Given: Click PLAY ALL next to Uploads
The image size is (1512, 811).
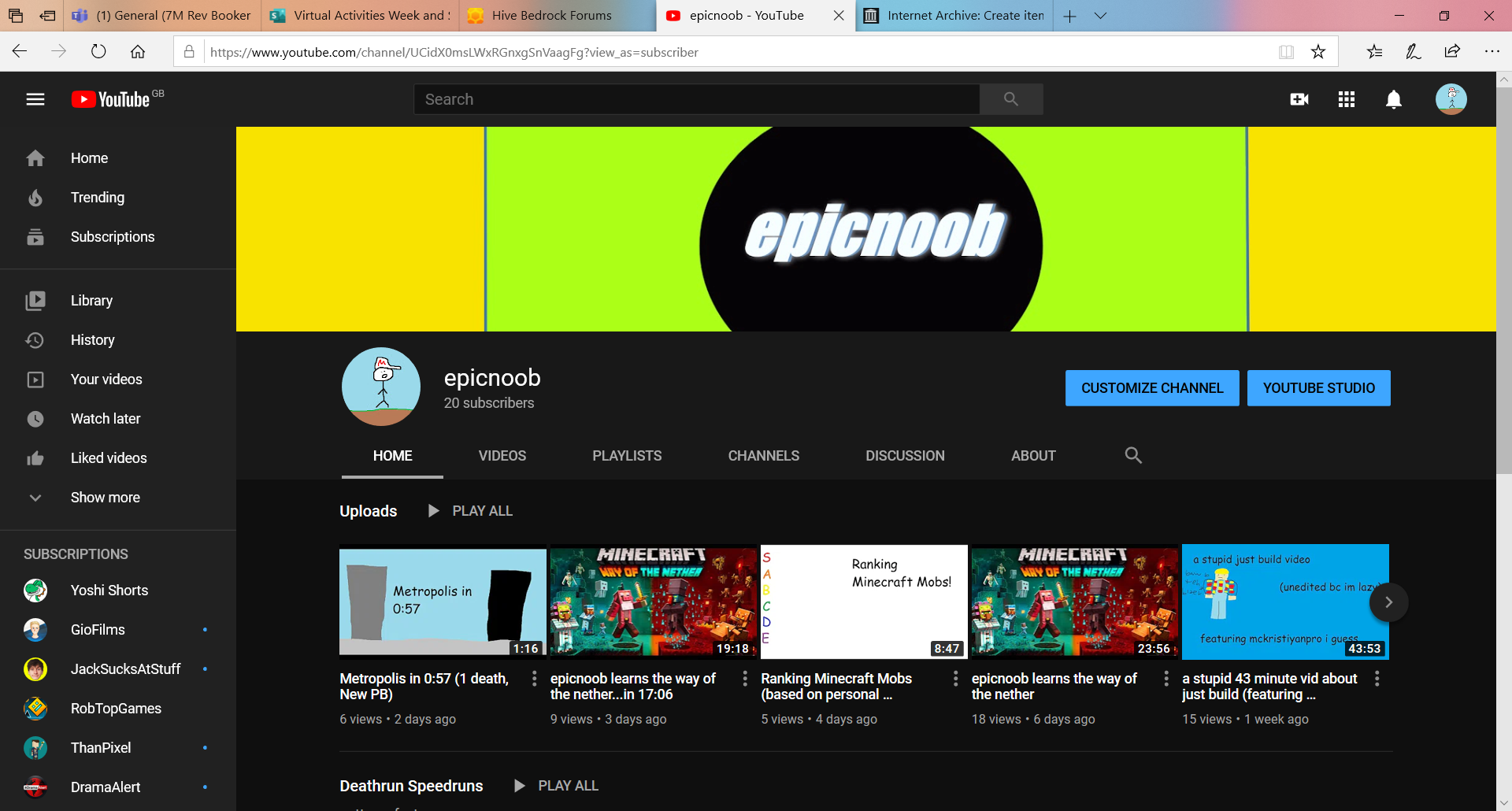Looking at the screenshot, I should [x=470, y=511].
